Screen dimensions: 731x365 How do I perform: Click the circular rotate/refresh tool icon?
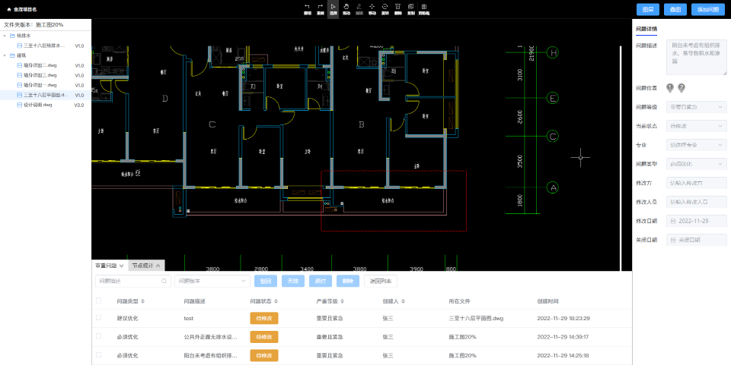pos(385,7)
